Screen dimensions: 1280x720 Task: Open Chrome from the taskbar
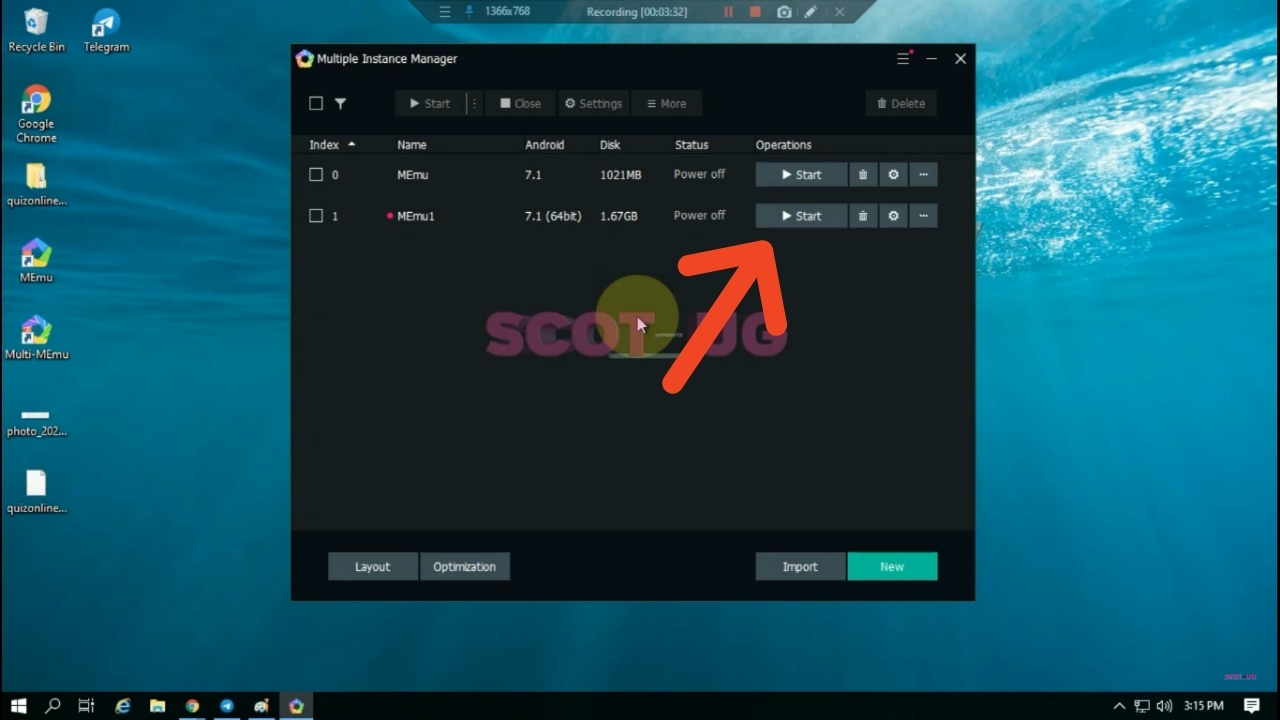click(192, 706)
